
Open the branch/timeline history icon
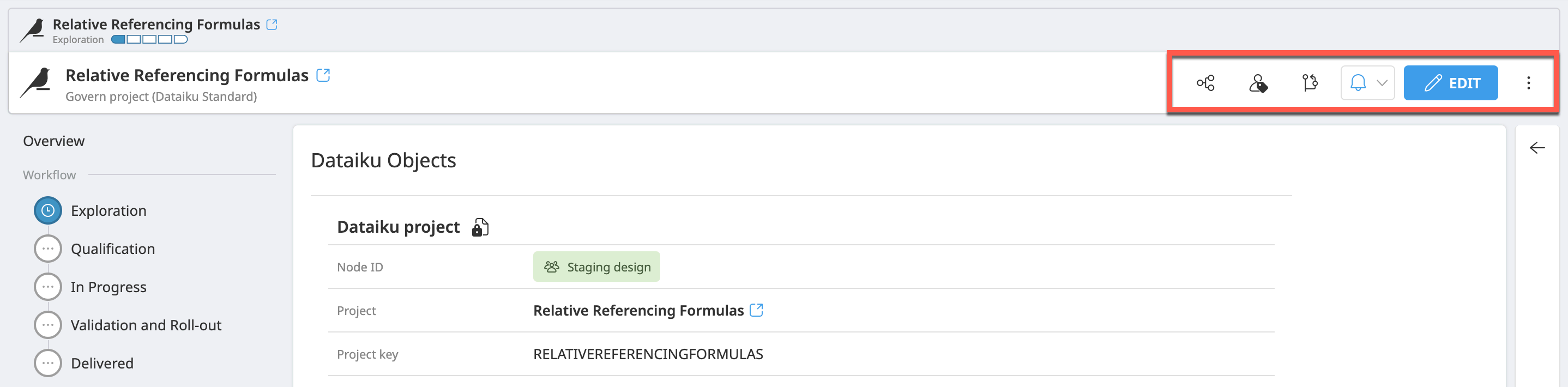tap(1310, 83)
